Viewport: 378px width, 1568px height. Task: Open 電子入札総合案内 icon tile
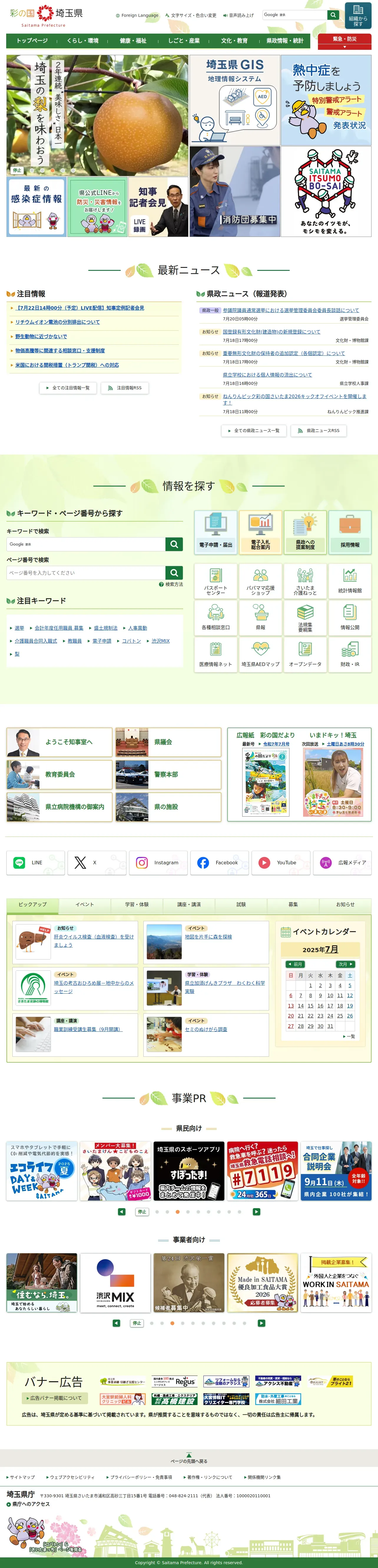click(261, 532)
